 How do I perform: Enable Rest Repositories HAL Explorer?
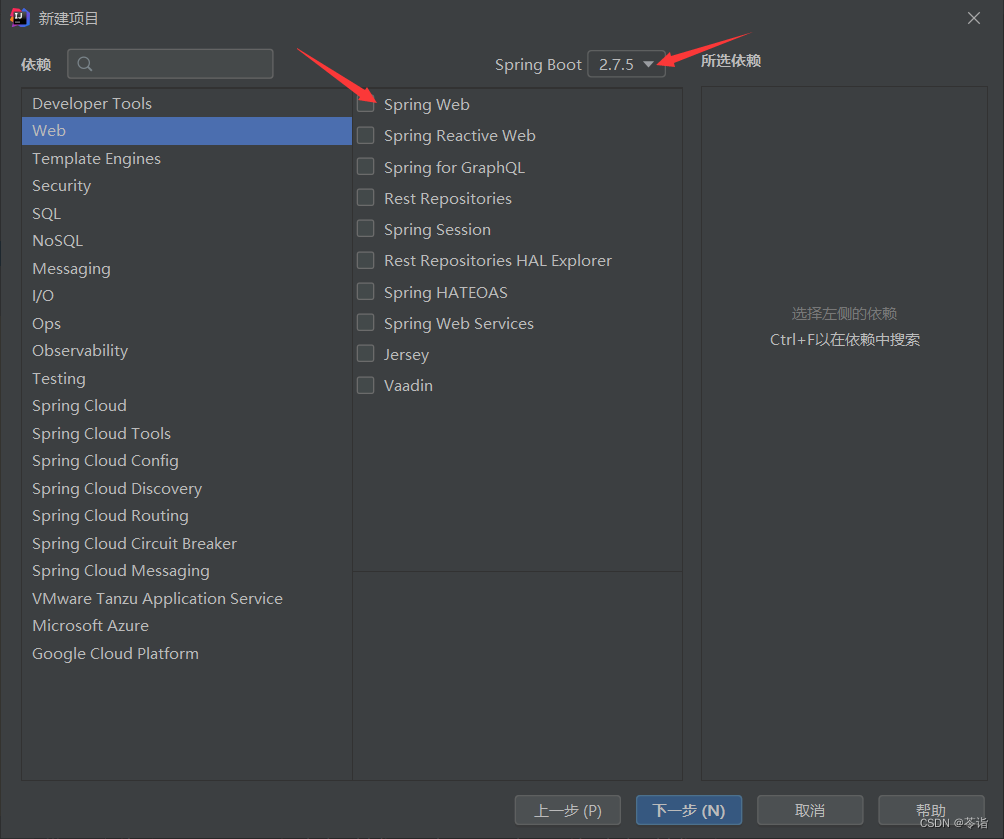click(x=366, y=260)
